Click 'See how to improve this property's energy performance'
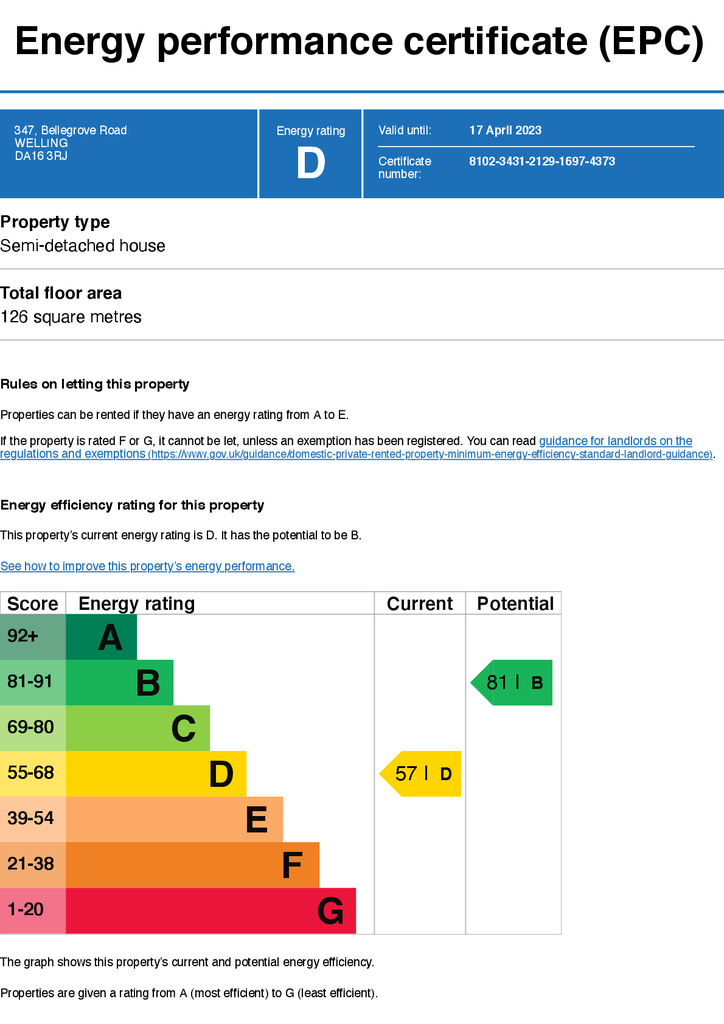 tap(147, 566)
